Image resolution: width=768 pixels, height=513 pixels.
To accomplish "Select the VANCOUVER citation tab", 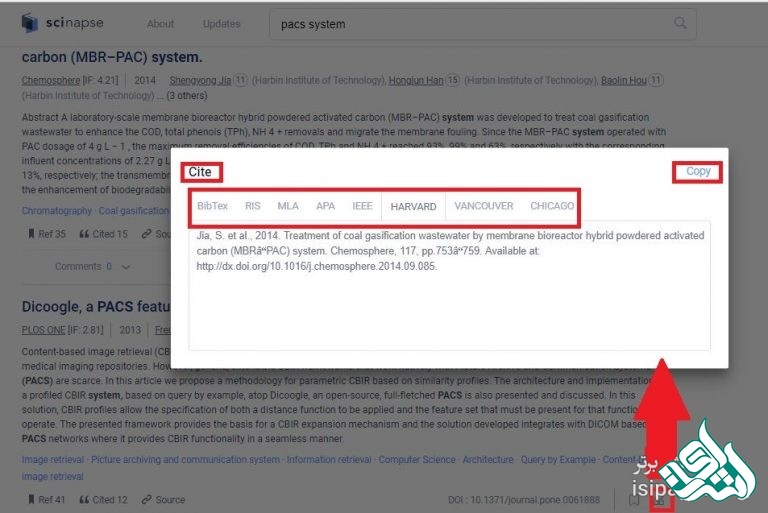I will point(483,206).
